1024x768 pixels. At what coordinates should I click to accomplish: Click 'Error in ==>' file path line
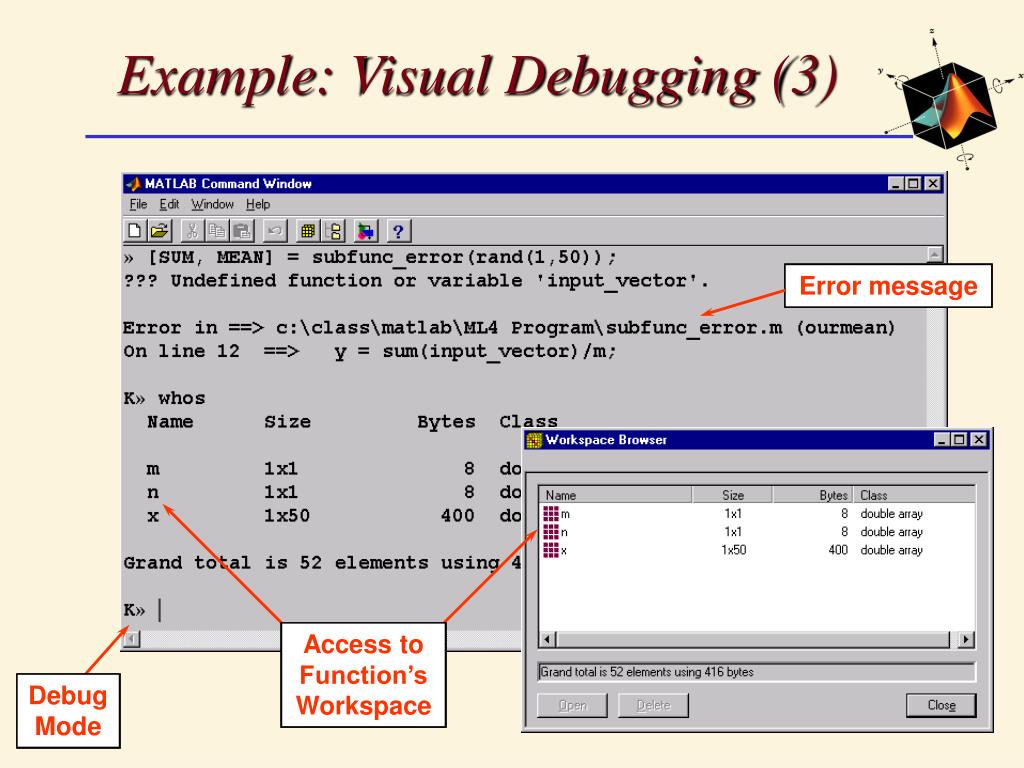pyautogui.click(x=509, y=328)
